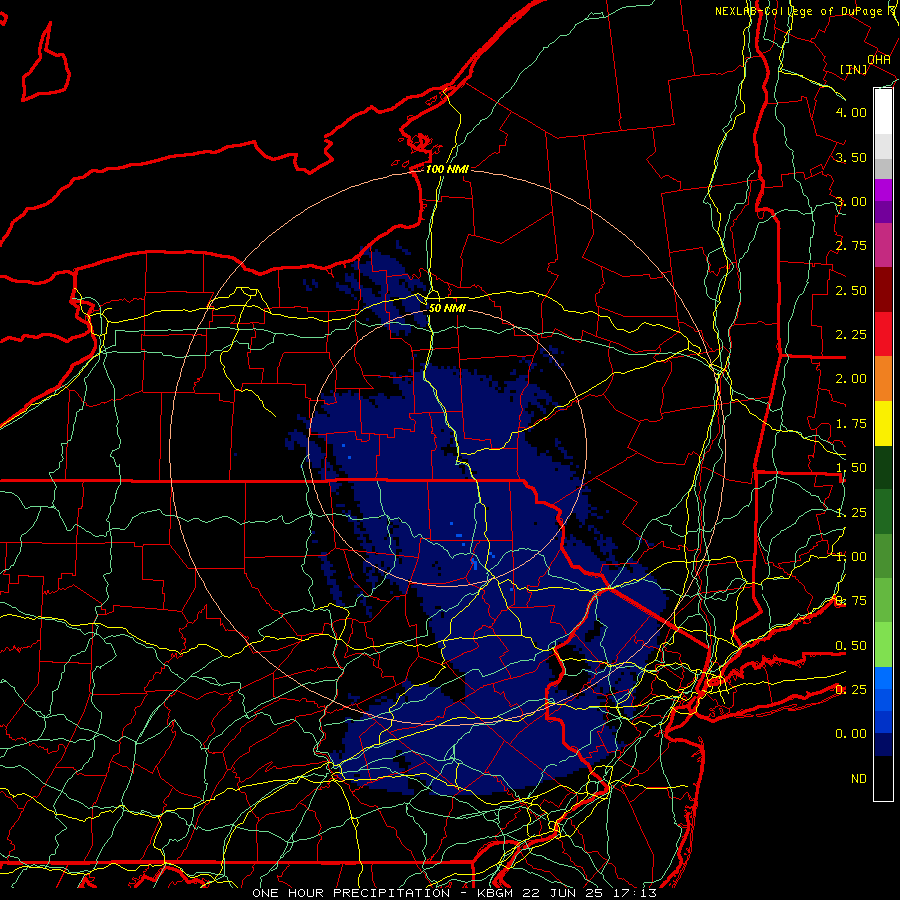The height and width of the screenshot is (900, 900).
Task: Click the 100 NMI range ring label
Action: click(x=447, y=169)
